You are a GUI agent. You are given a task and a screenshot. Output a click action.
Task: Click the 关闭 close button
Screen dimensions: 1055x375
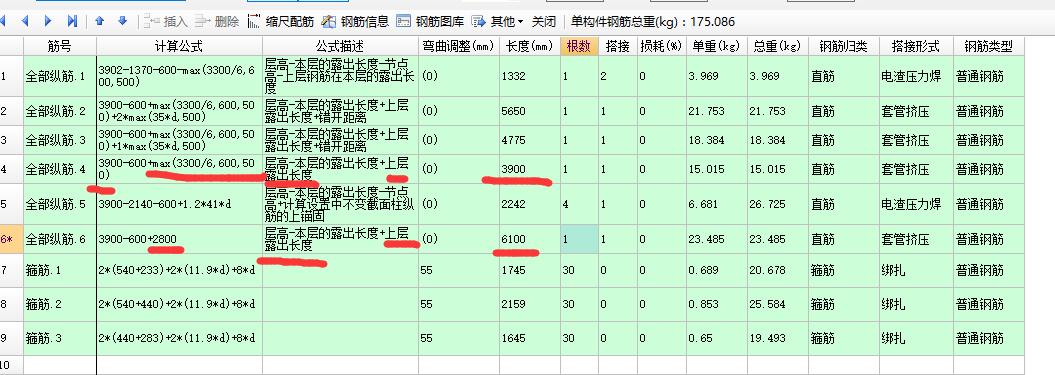click(544, 22)
